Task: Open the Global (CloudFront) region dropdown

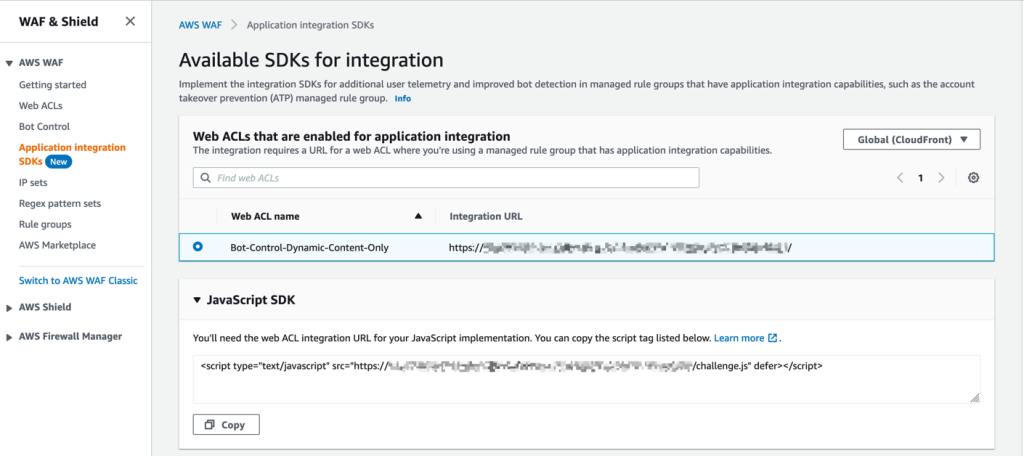Action: coord(912,139)
